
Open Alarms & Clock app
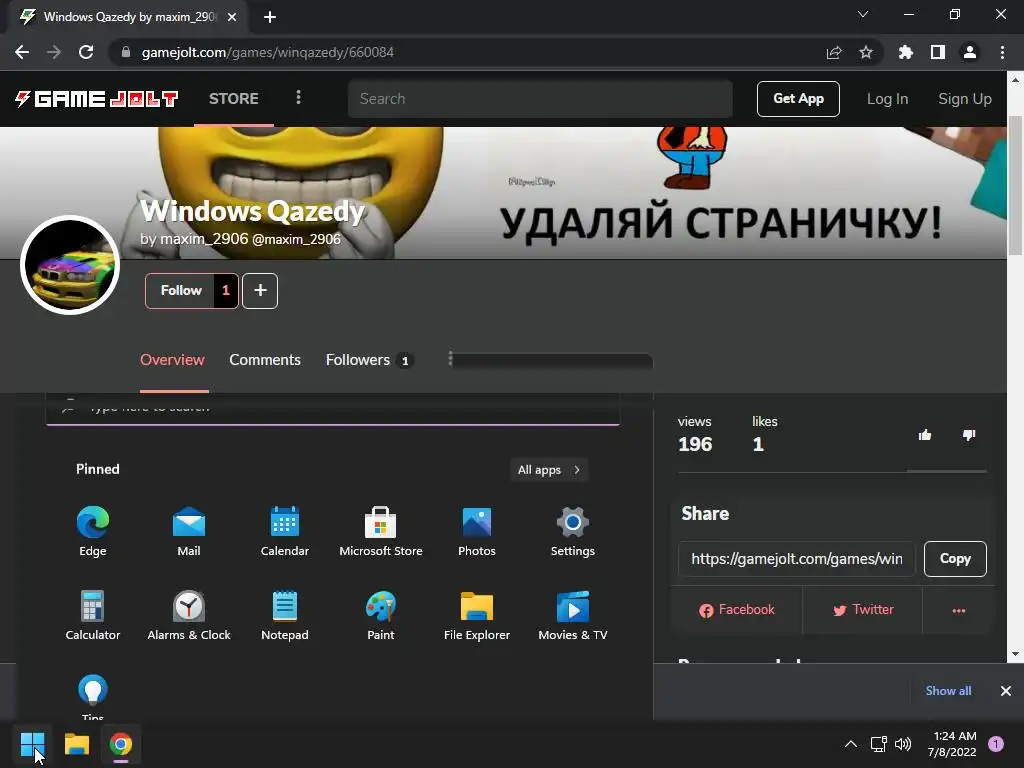(189, 615)
